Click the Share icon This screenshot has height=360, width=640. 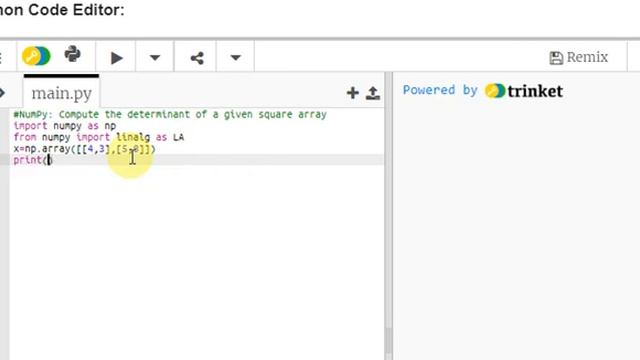[197, 58]
